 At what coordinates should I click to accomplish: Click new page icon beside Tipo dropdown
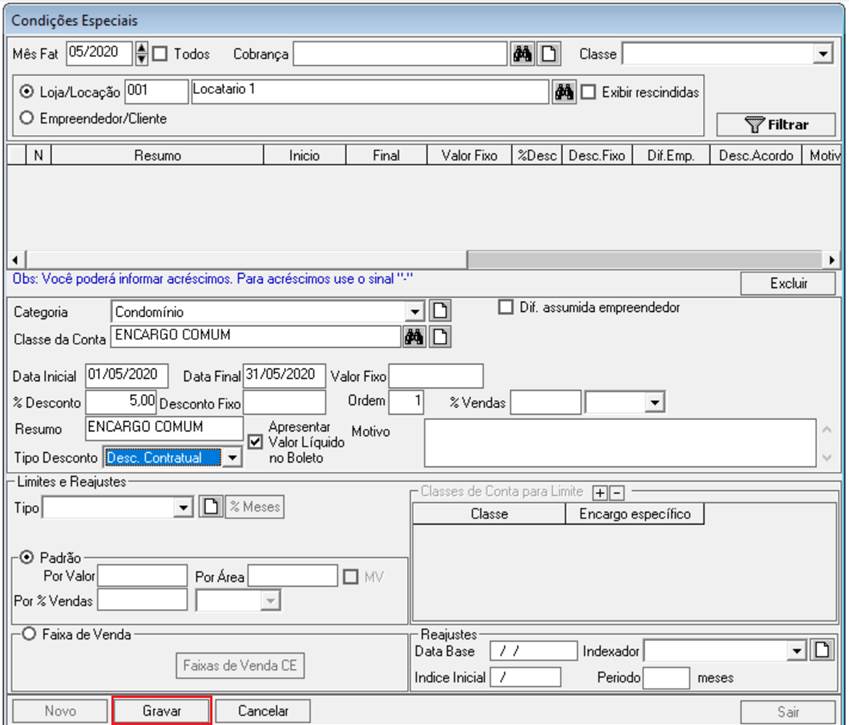pyautogui.click(x=211, y=507)
